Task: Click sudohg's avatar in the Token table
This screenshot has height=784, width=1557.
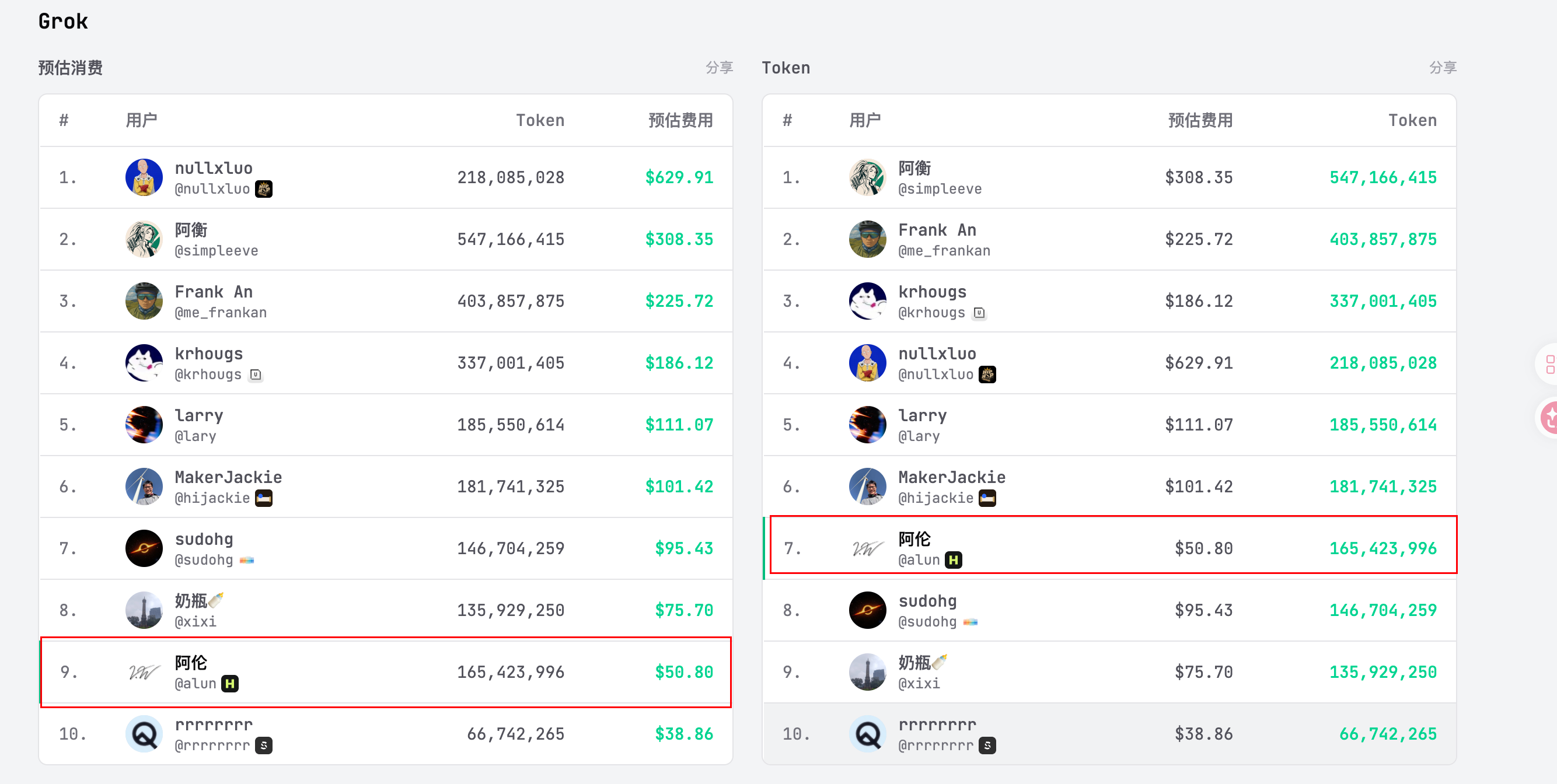Action: [x=867, y=610]
